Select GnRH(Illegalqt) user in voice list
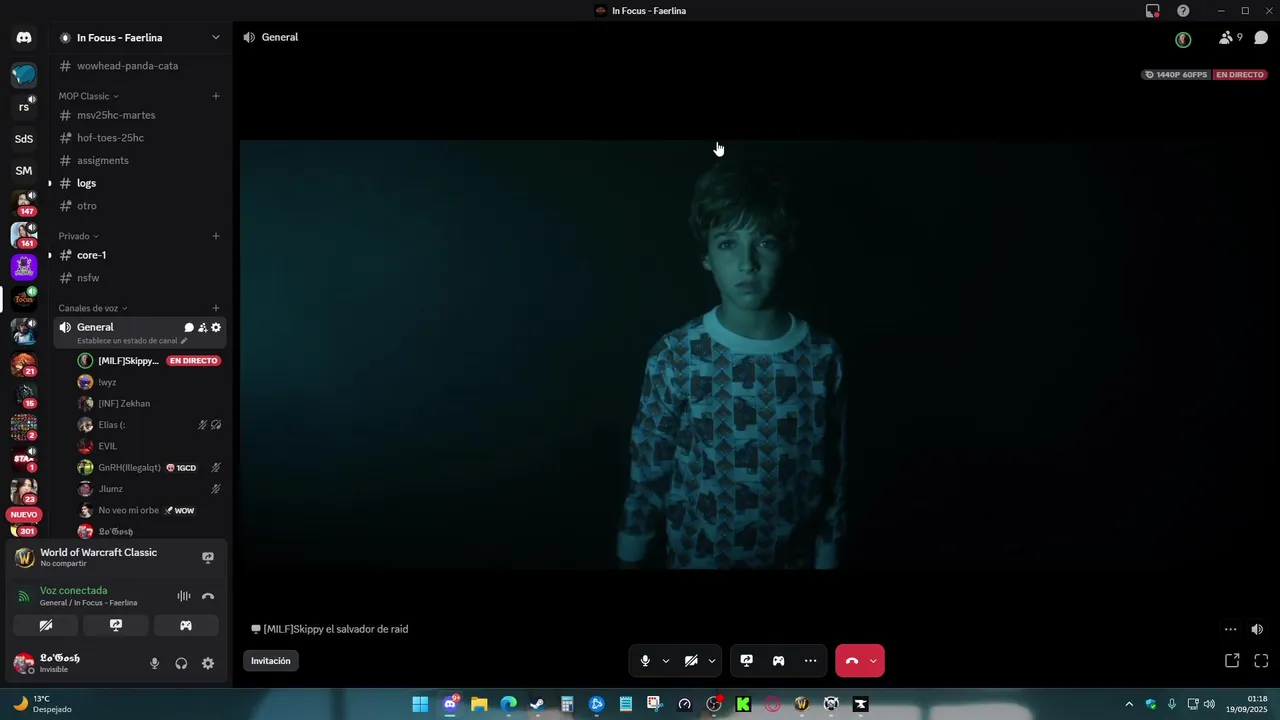This screenshot has height=720, width=1280. point(150,468)
